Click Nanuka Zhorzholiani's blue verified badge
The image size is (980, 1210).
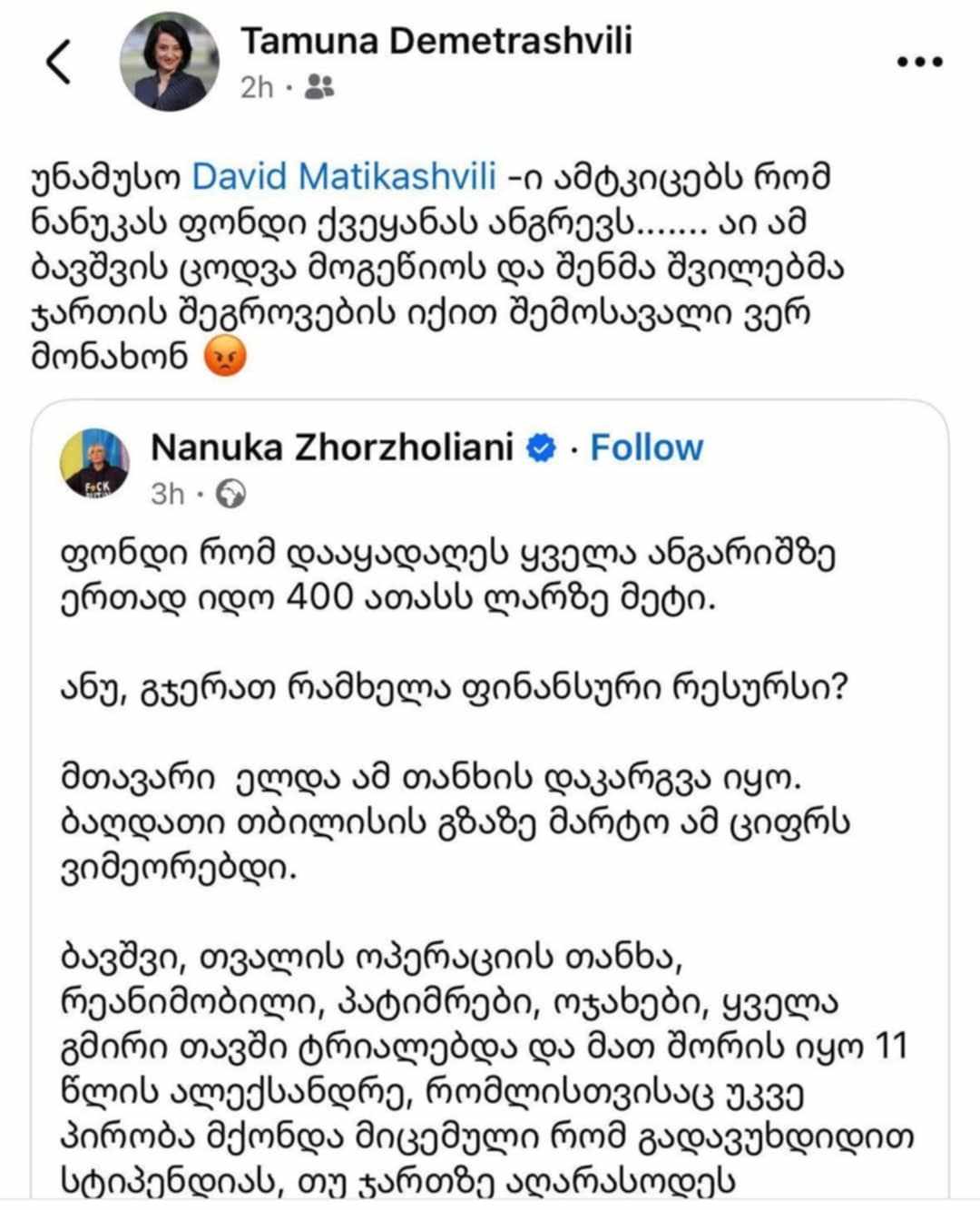pyautogui.click(x=542, y=448)
